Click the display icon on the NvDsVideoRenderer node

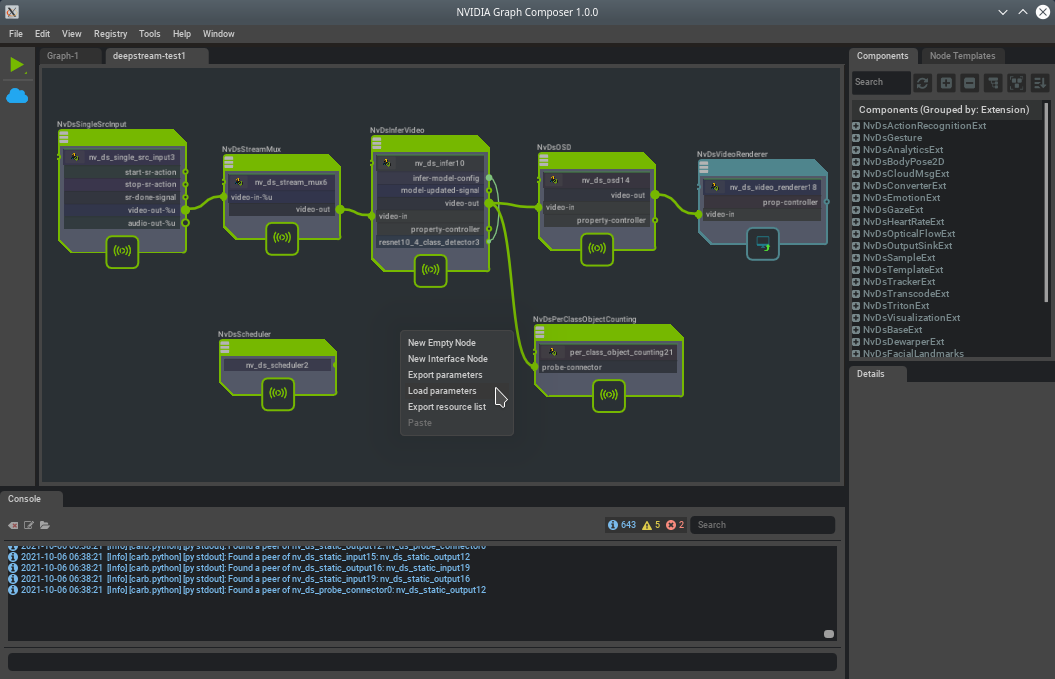[763, 243]
